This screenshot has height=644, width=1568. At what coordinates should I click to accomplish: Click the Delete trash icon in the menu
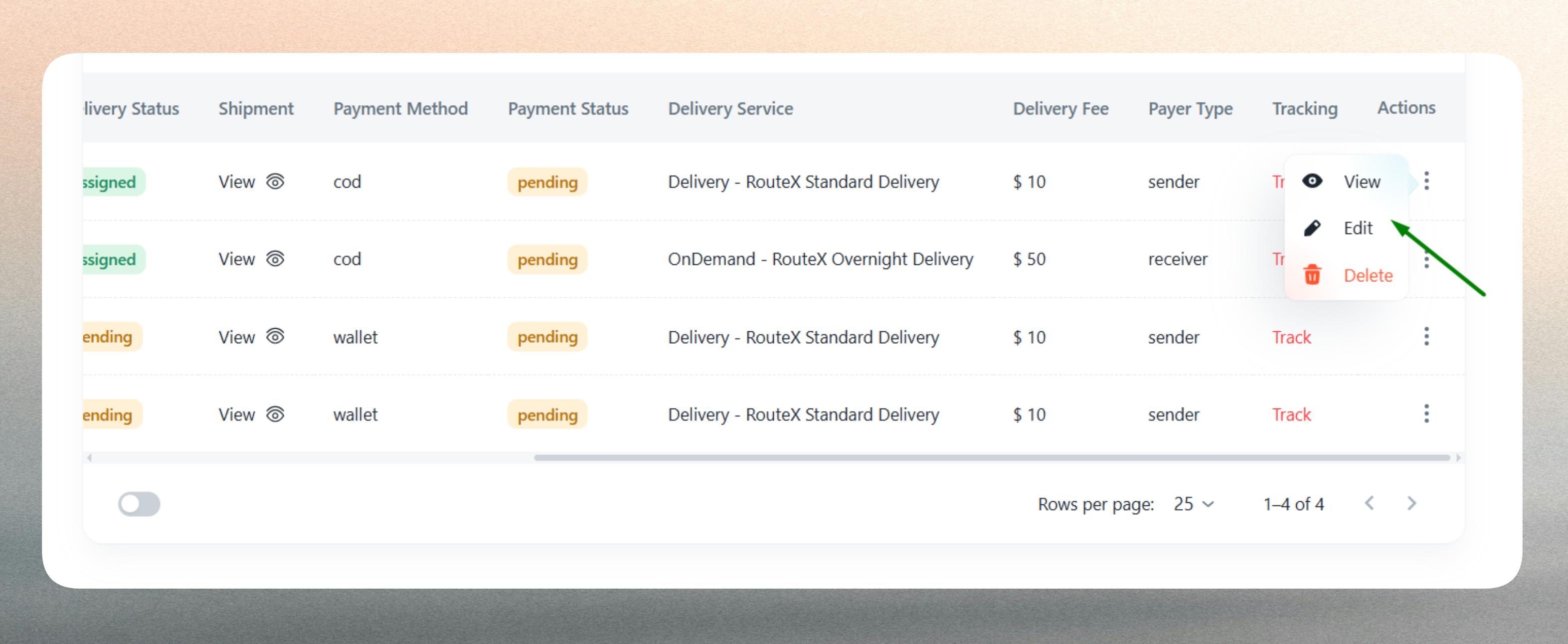point(1313,275)
